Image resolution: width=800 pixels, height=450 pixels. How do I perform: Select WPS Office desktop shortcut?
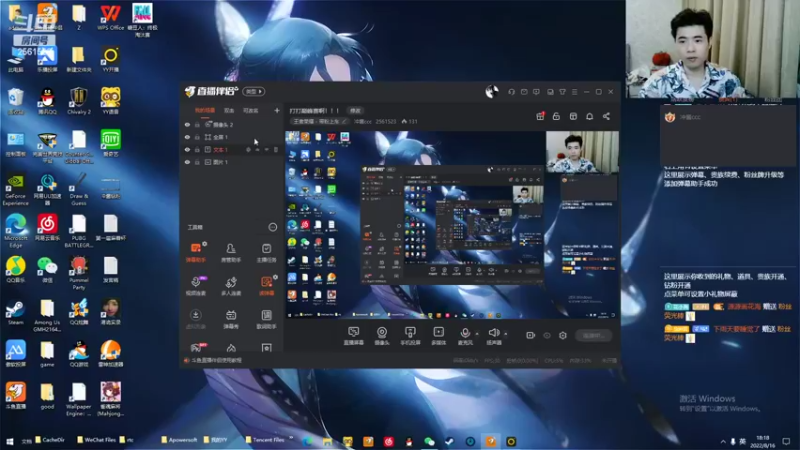111,17
